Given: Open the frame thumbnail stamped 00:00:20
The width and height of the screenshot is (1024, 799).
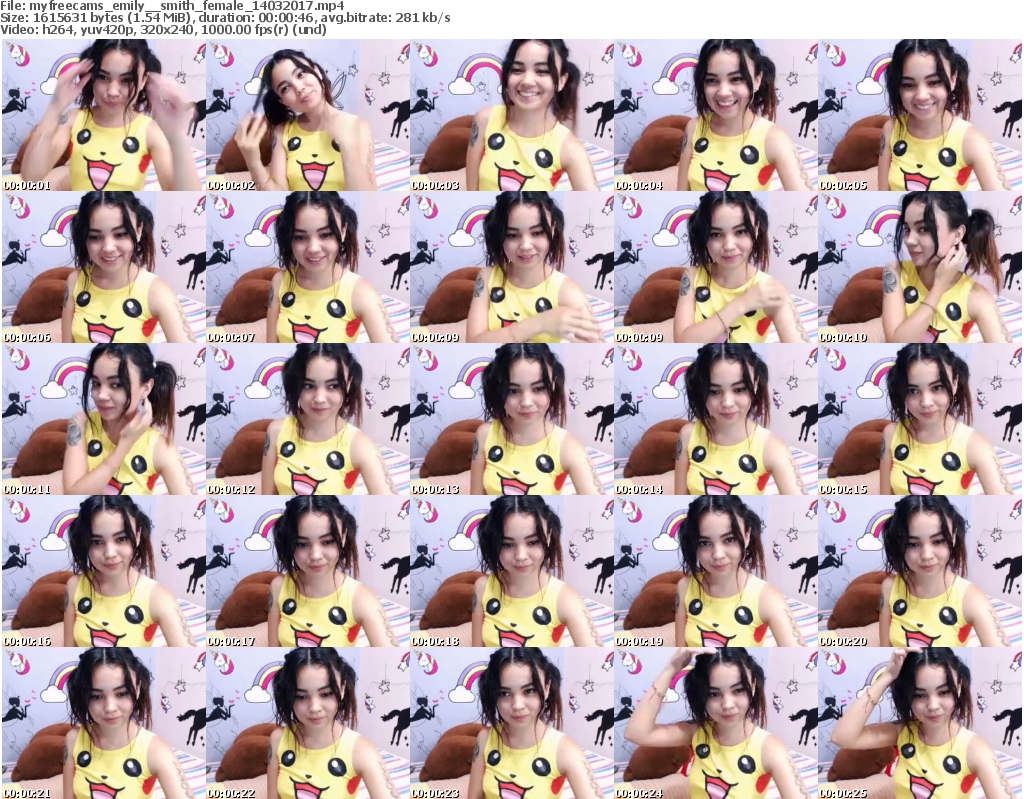Looking at the screenshot, I should point(920,571).
